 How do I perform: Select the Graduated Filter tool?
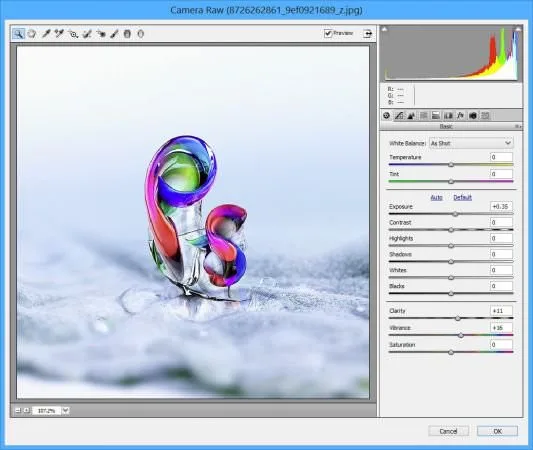tap(127, 34)
